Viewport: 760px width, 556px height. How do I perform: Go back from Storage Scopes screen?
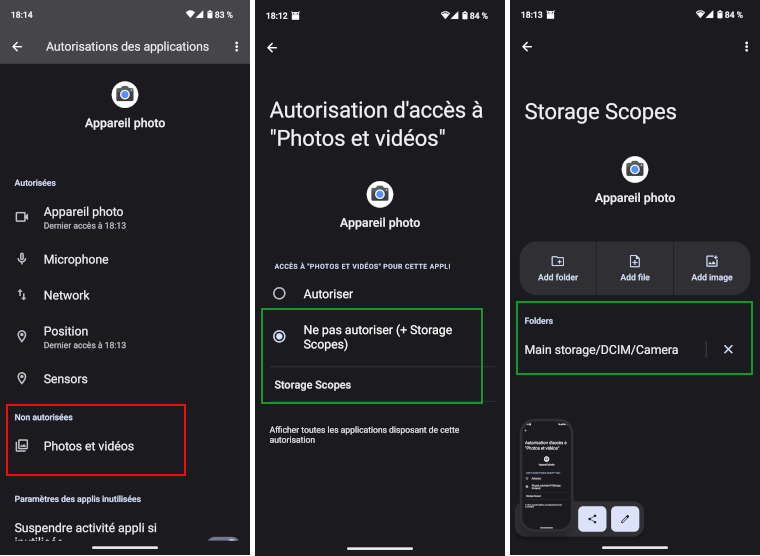[527, 47]
